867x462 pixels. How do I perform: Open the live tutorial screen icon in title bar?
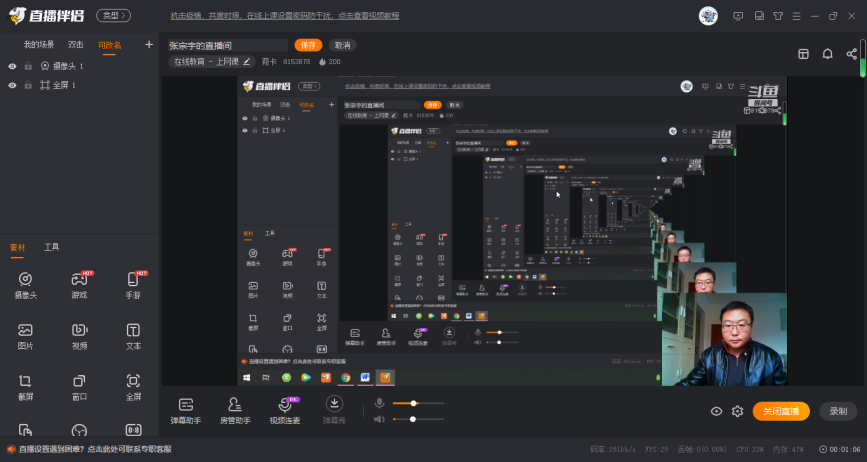coord(738,16)
